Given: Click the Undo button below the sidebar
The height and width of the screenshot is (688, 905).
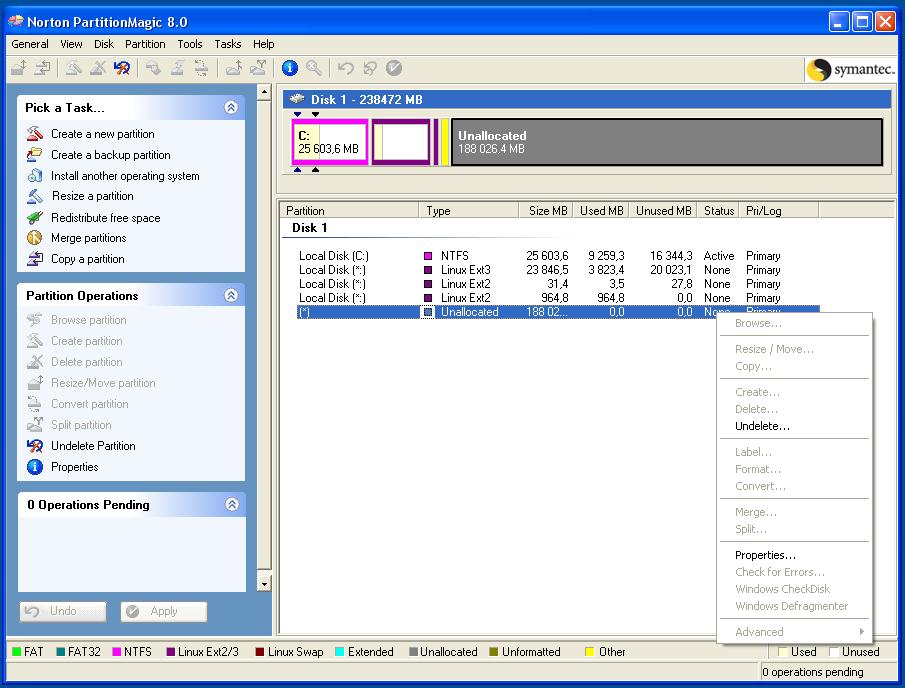Looking at the screenshot, I should [x=63, y=611].
